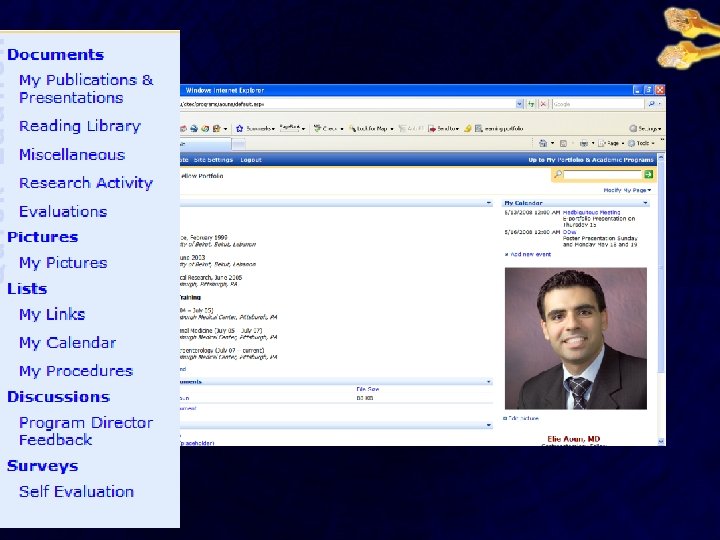
Task: Click the red Stop loading icon
Action: pos(543,104)
